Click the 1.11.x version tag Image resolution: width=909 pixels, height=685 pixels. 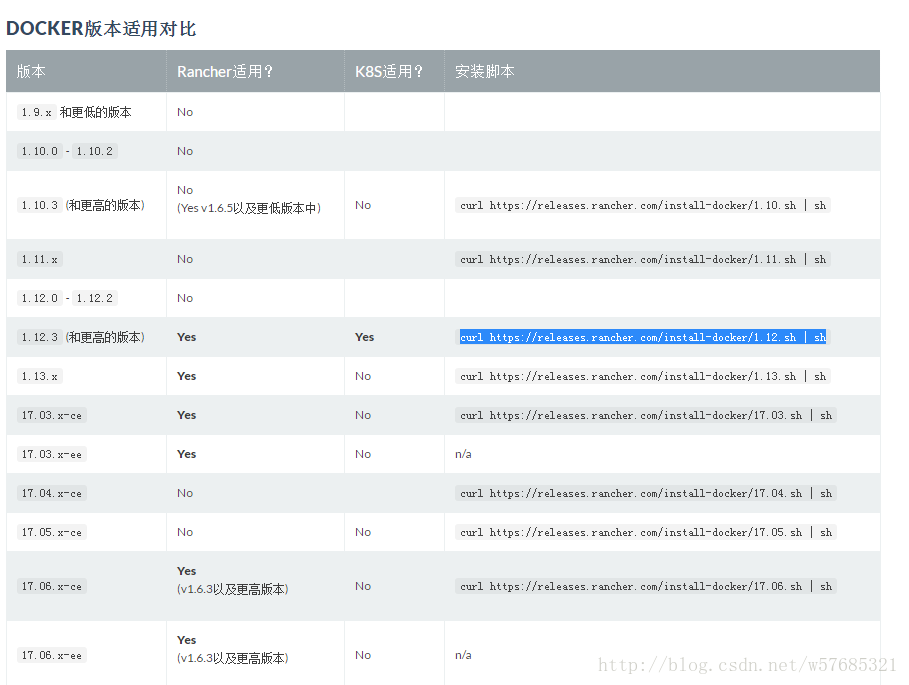pyautogui.click(x=39, y=259)
